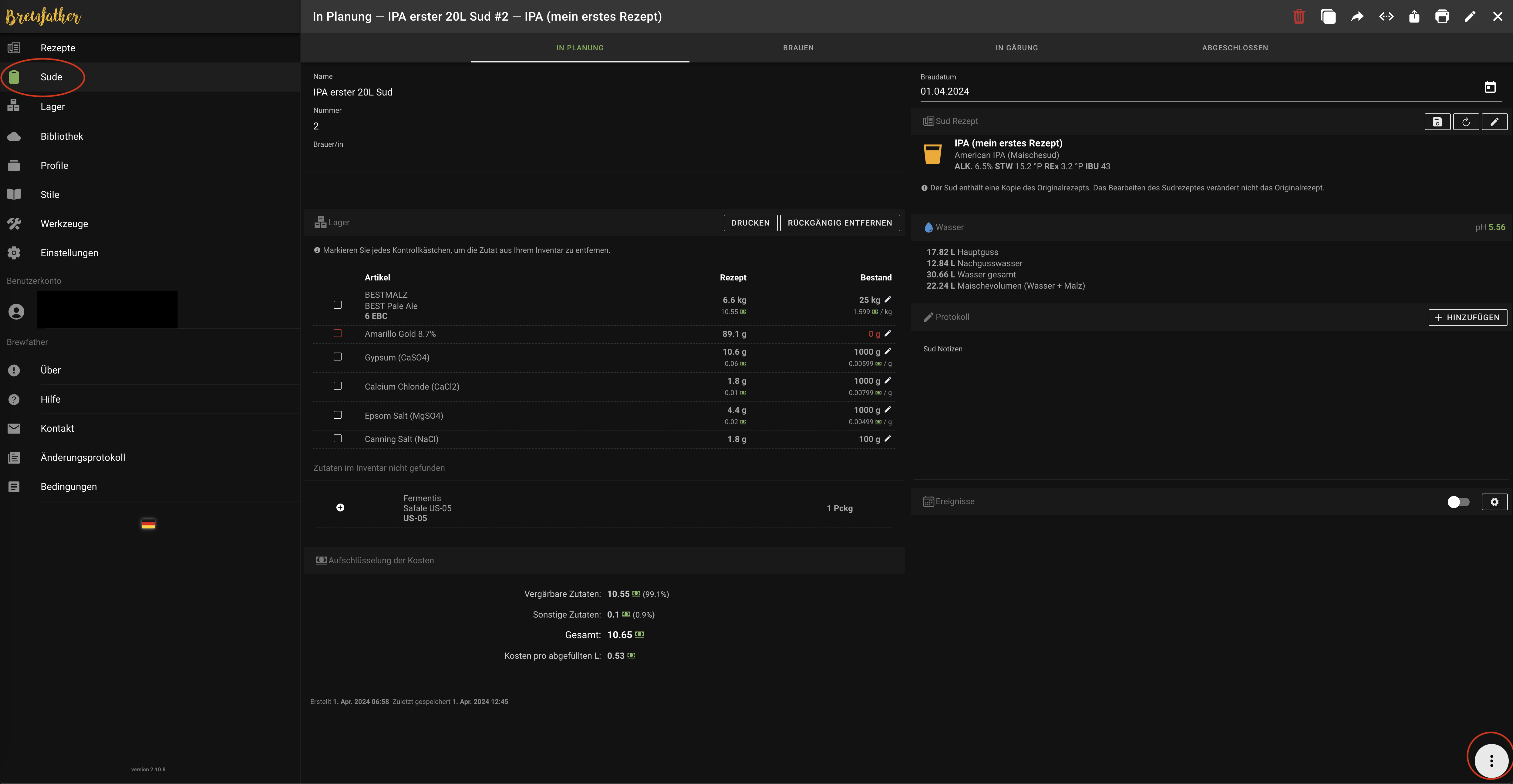
Task: Open the German flag language selector
Action: [148, 524]
